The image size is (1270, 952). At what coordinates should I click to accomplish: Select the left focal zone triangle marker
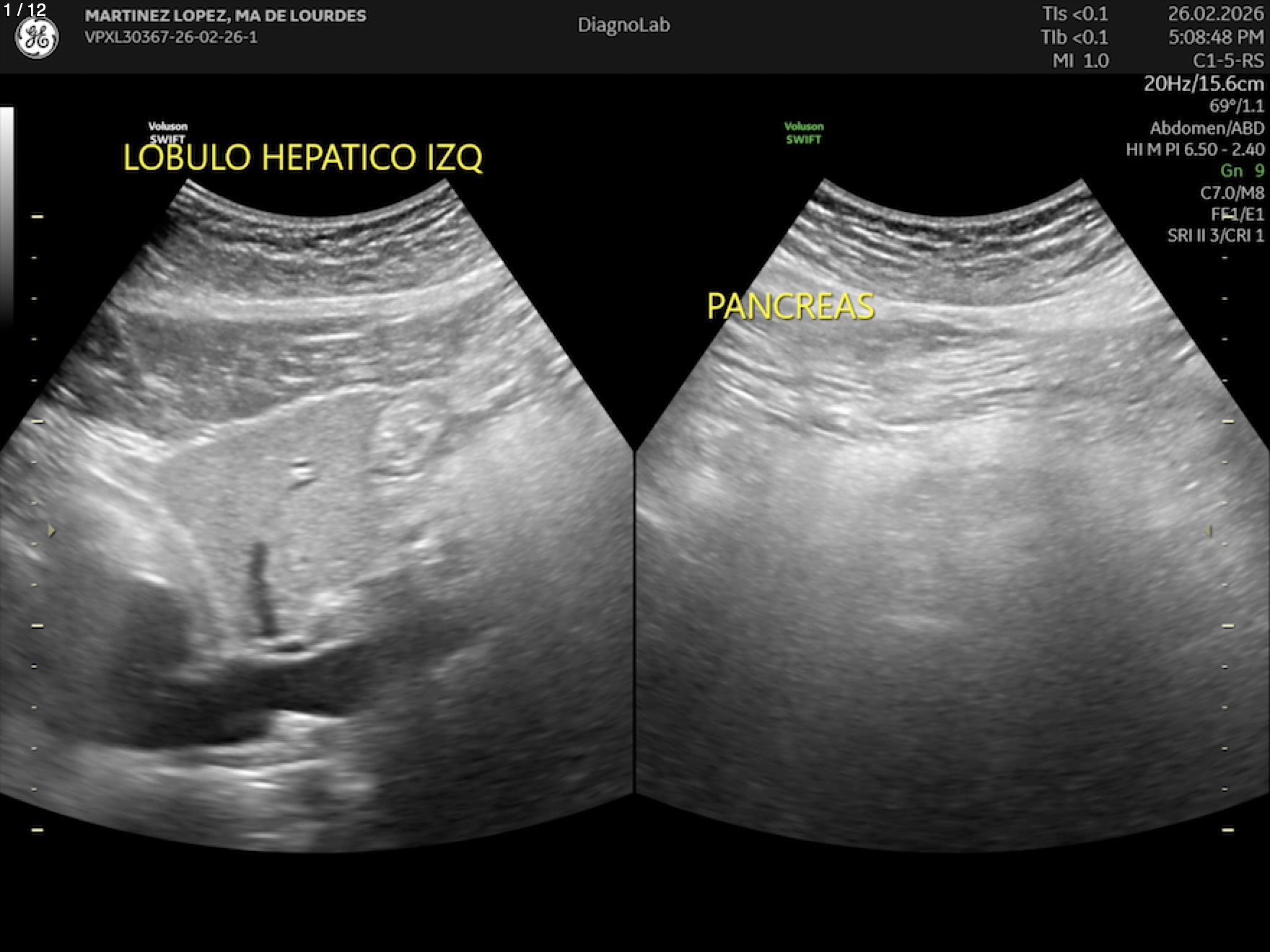pyautogui.click(x=51, y=531)
